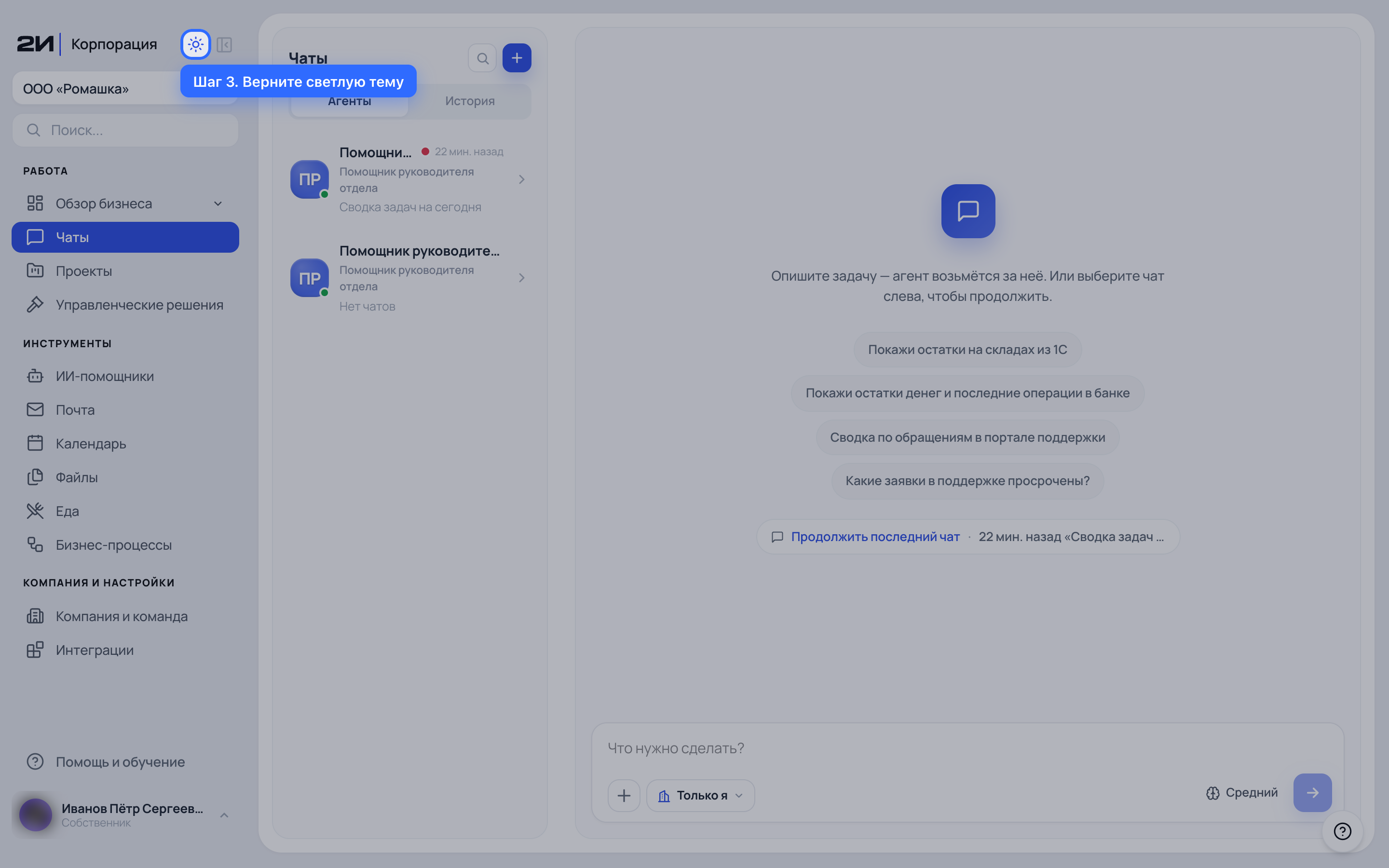Viewport: 1389px width, 868px height.
Task: Click the Что нужно сделать? message field
Action: click(967, 748)
